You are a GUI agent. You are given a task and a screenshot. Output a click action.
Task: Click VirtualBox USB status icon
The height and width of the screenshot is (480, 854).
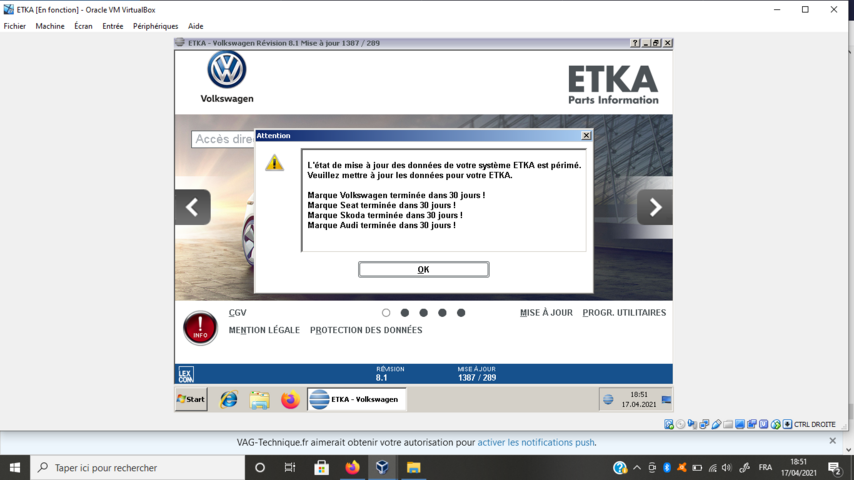[x=716, y=424]
